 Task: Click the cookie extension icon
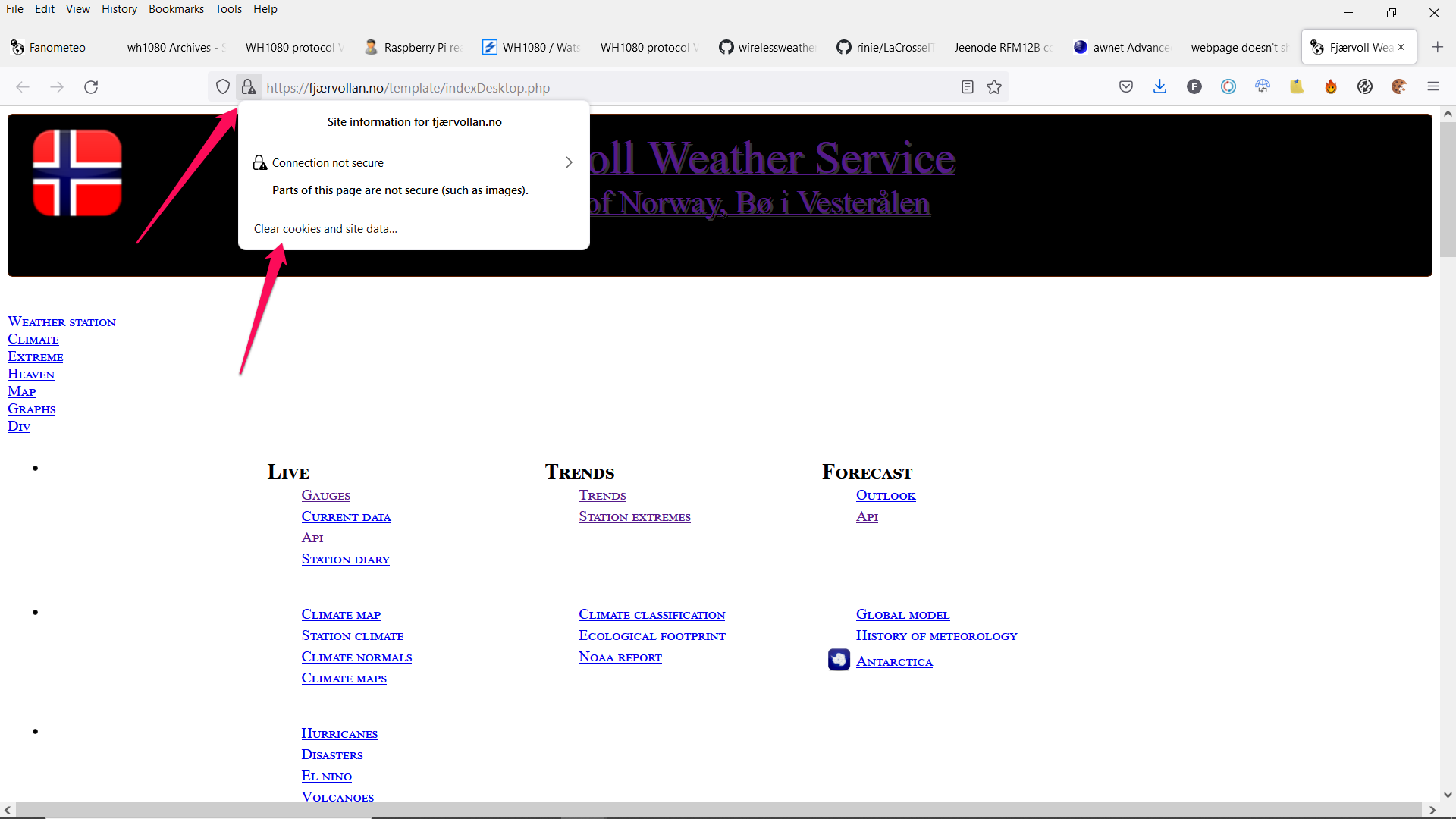click(x=1399, y=87)
